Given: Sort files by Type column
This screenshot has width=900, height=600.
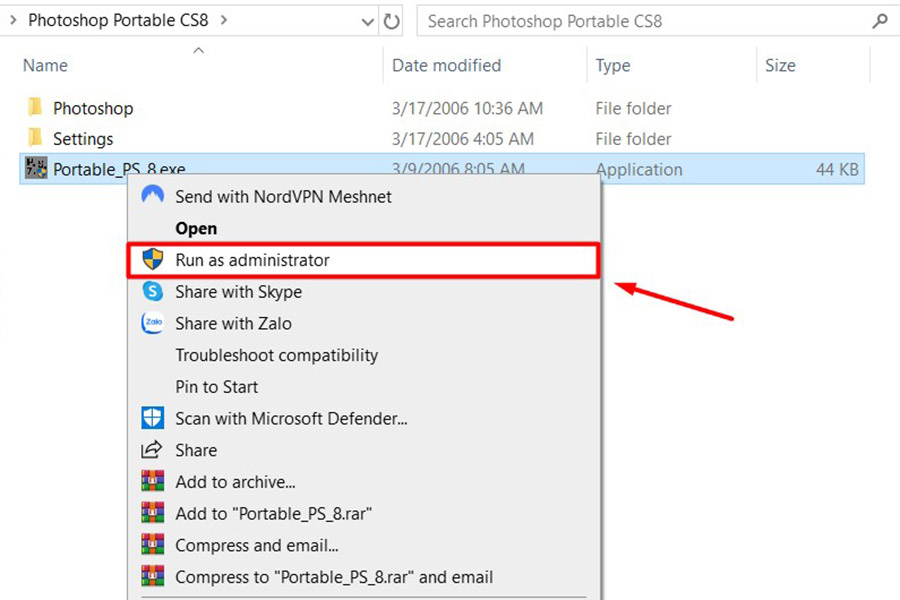Looking at the screenshot, I should (x=613, y=66).
